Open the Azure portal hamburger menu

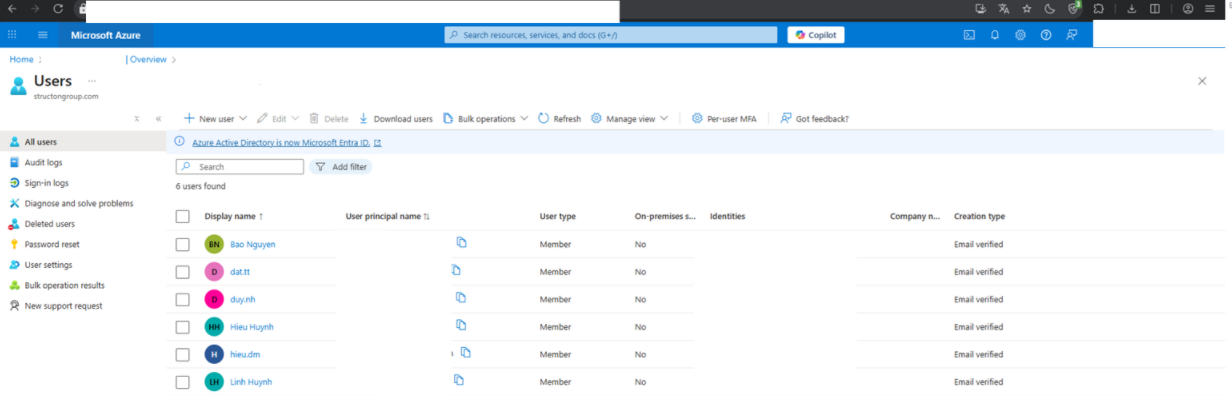coord(43,35)
